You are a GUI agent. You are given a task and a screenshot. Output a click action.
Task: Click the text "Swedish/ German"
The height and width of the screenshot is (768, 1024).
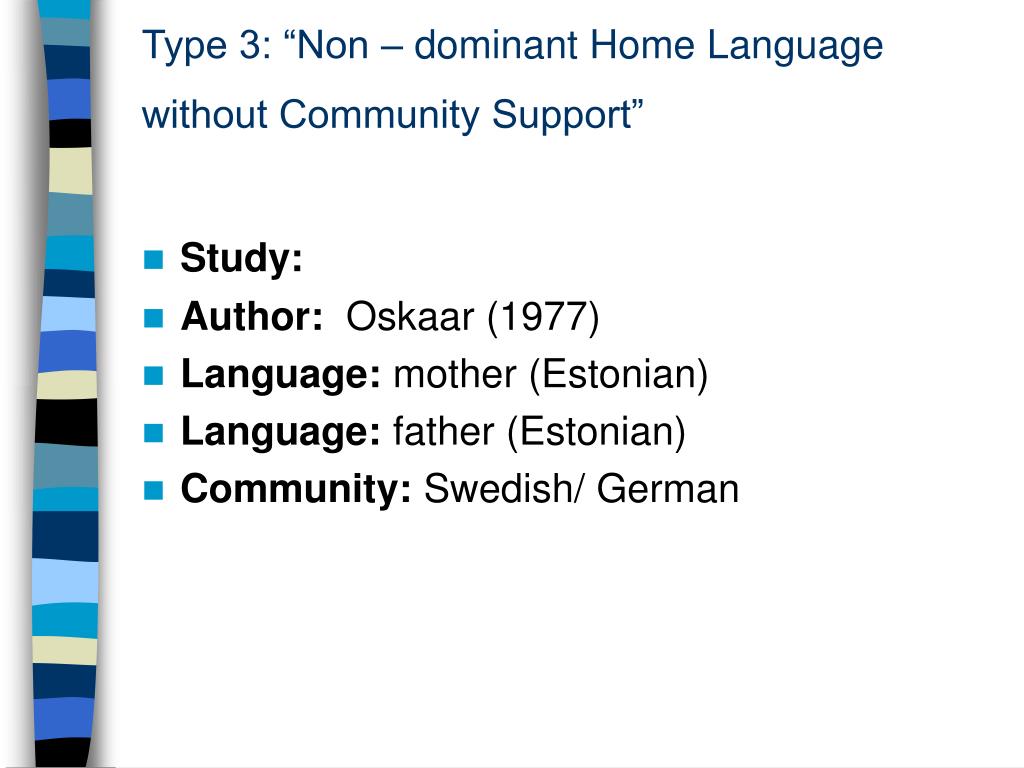tap(581, 489)
